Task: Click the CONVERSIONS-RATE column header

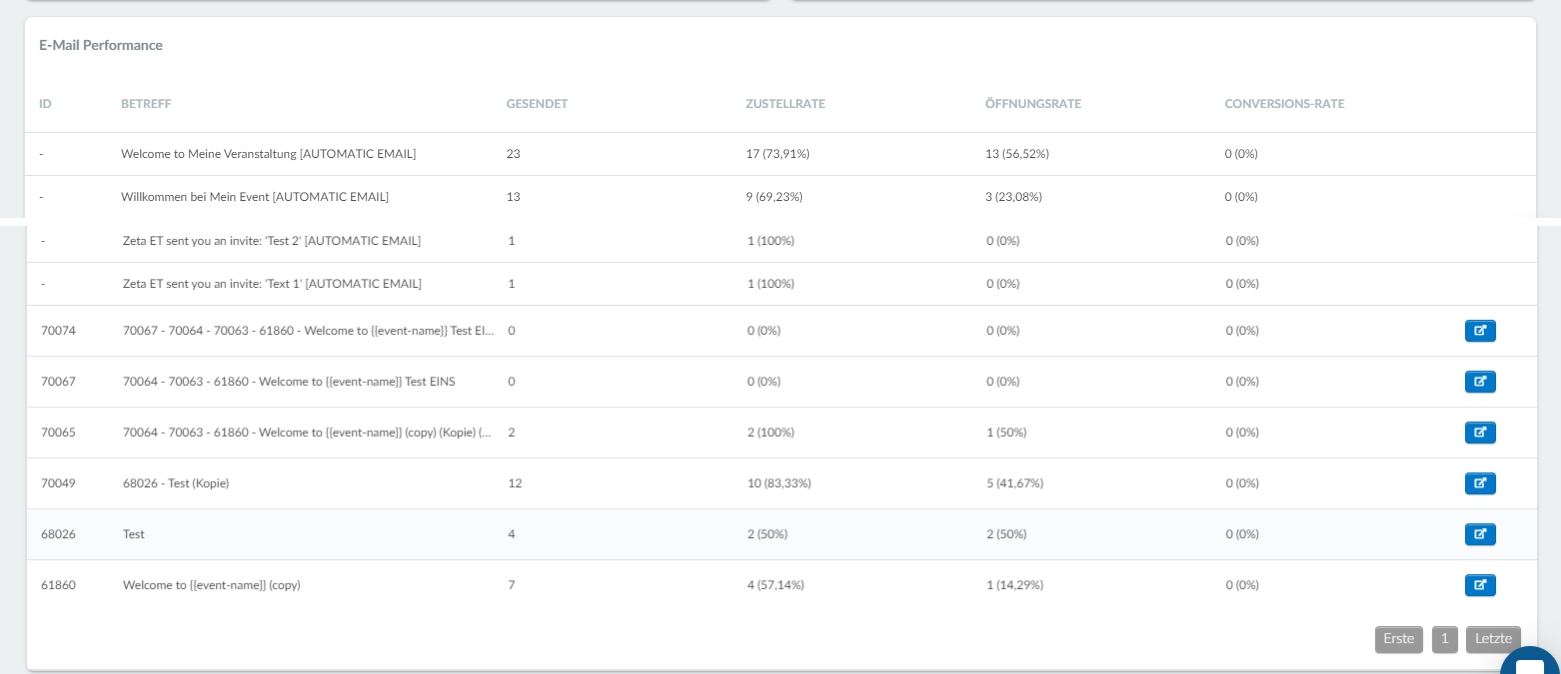Action: point(1284,104)
